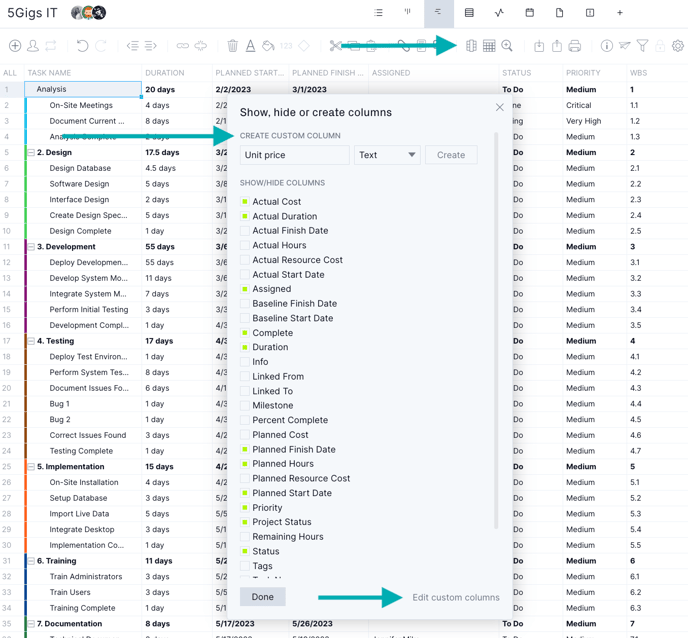Collapse the 7. Documentation task group

click(31, 624)
